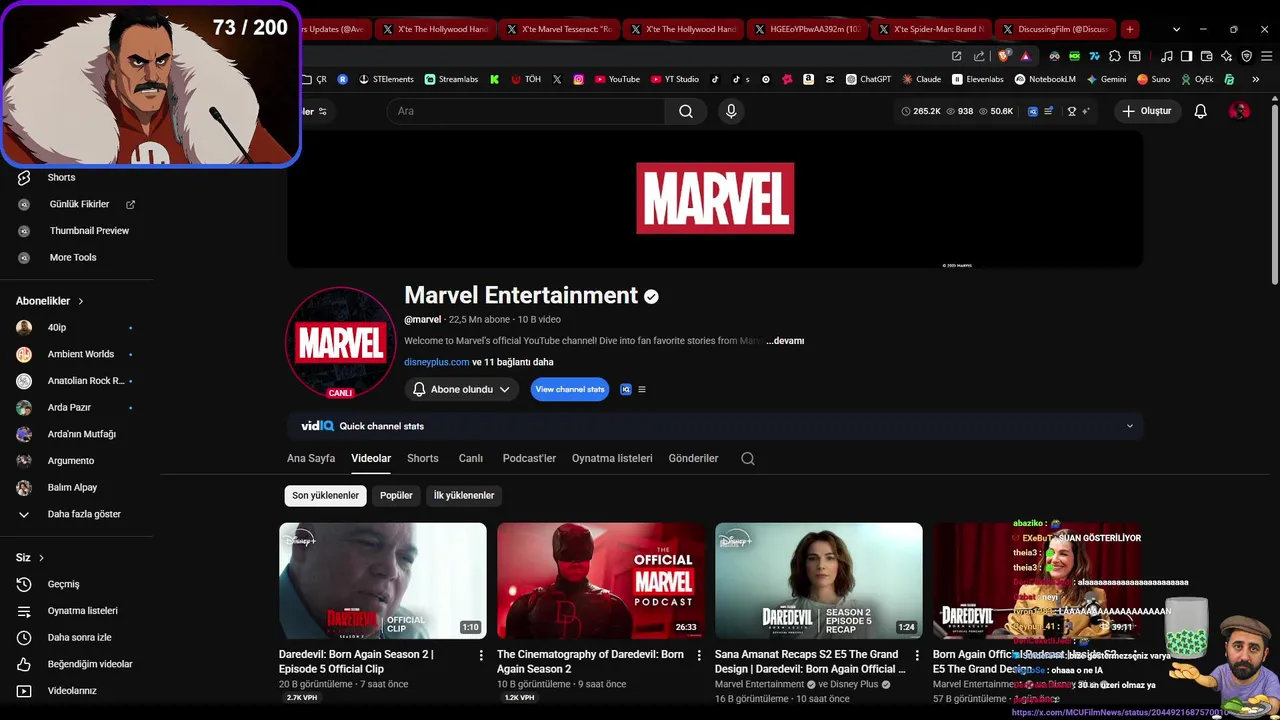This screenshot has width=1280, height=720.
Task: Open Arda Pazır subscription channel
Action: (x=69, y=407)
